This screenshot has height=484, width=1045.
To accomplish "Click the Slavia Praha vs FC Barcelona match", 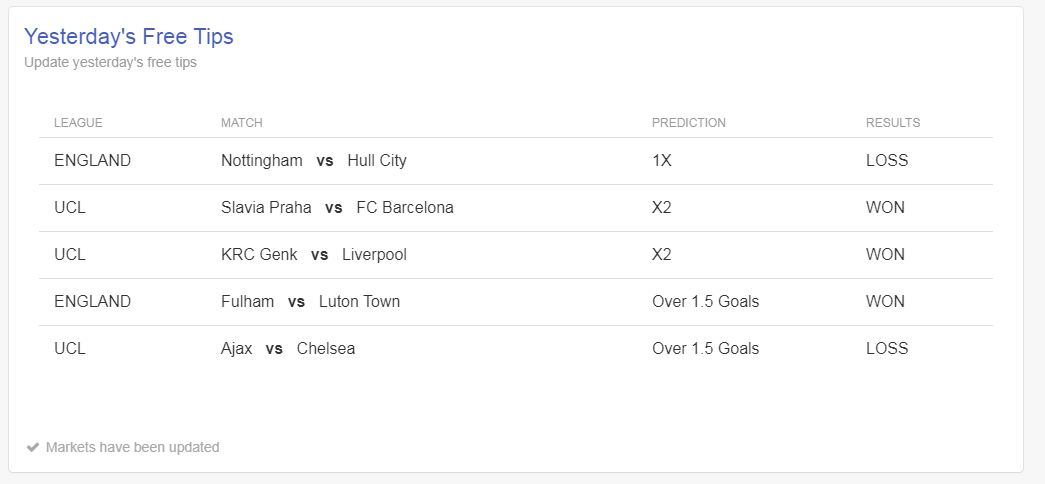I will click(x=337, y=208).
